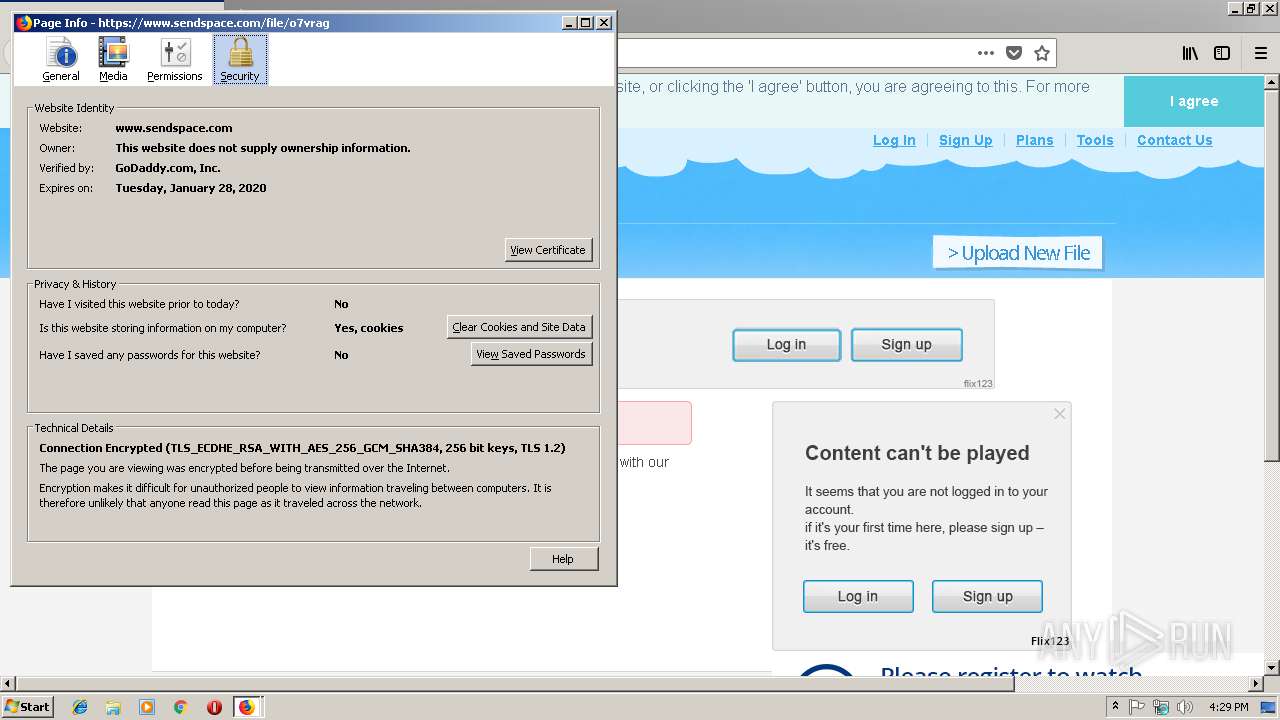Click the vertical scrollbar up arrow

pyautogui.click(x=1272, y=85)
